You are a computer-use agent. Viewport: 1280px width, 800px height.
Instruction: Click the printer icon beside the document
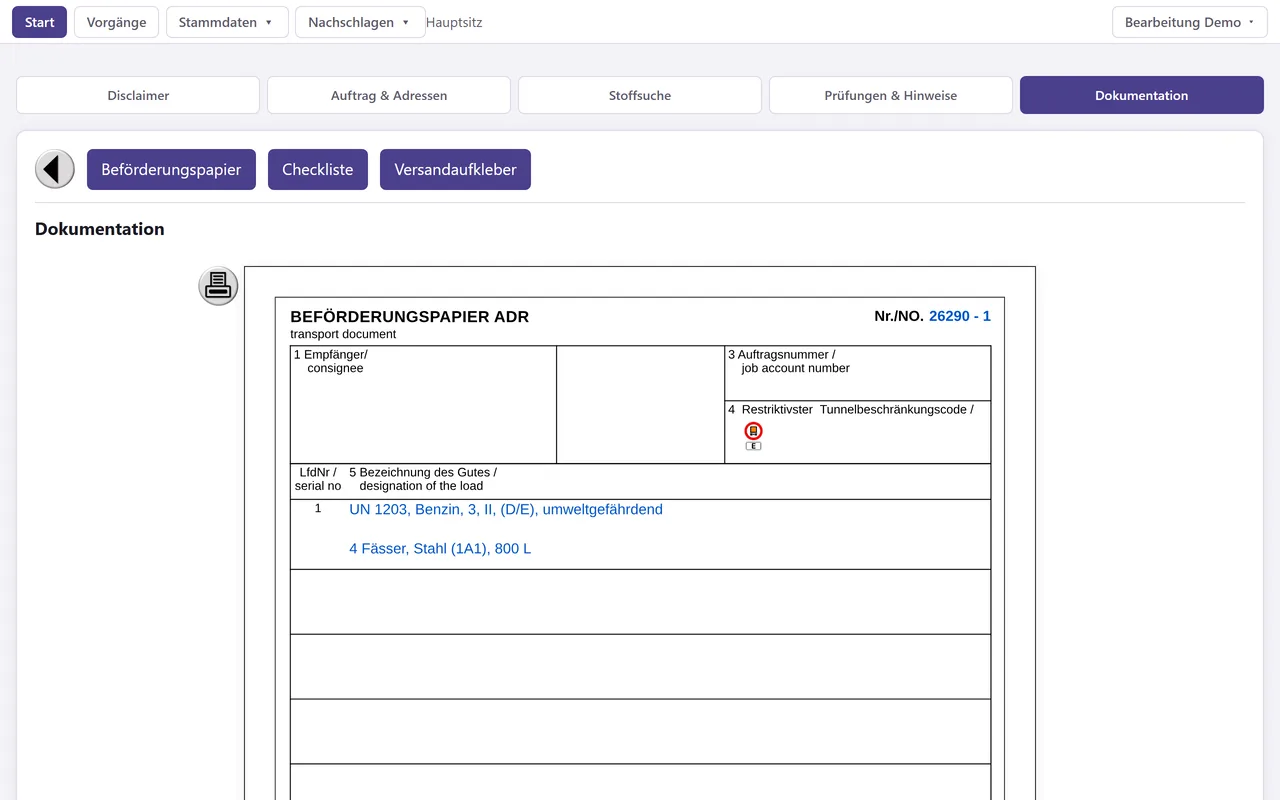pyautogui.click(x=218, y=286)
